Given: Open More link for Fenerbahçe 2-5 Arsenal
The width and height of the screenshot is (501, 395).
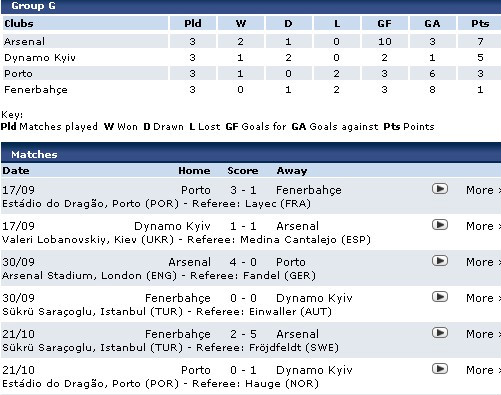Looking at the screenshot, I should pyautogui.click(x=483, y=334).
